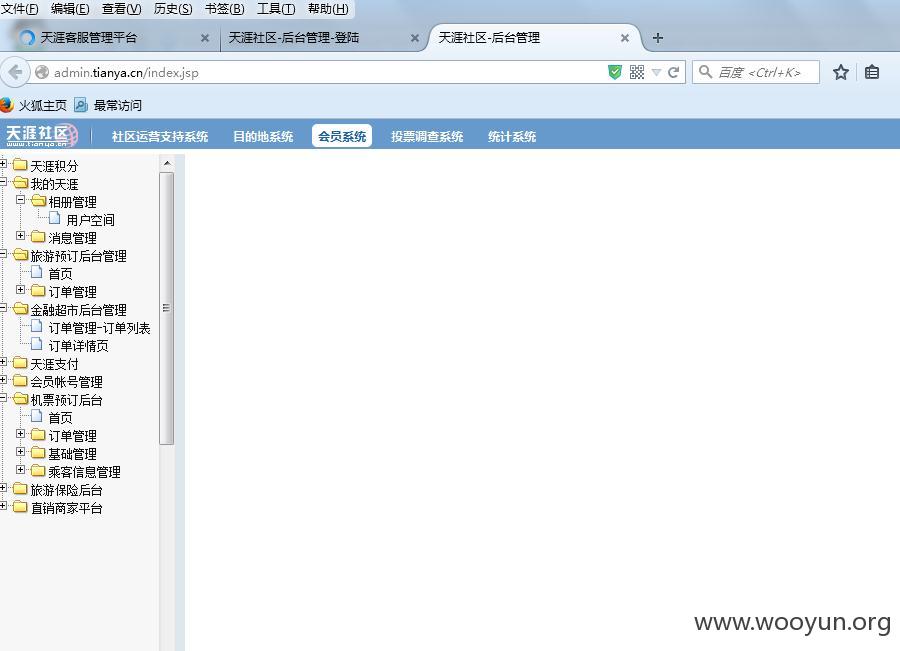Image resolution: width=900 pixels, height=651 pixels.
Task: Click the 会员帐号管理 folder icon
Action: (20, 381)
